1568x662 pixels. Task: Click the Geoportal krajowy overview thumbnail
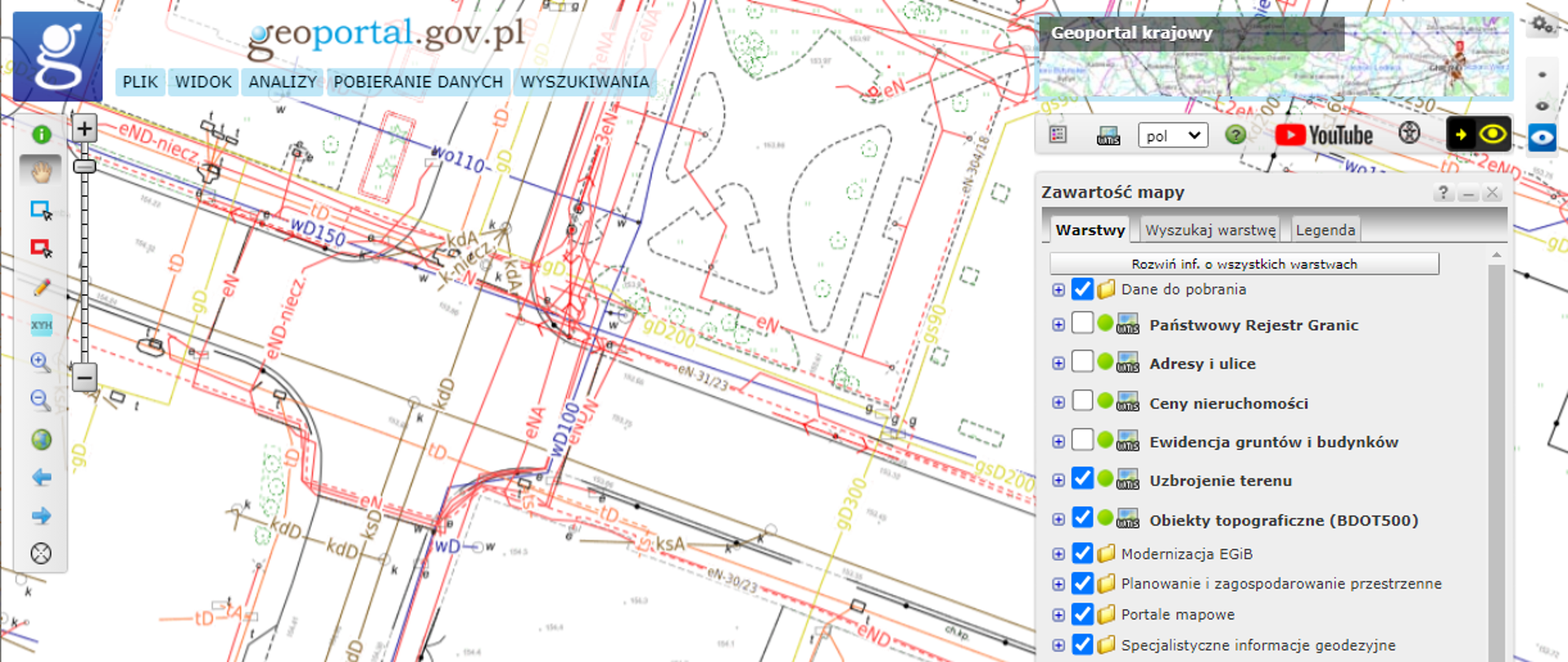[1274, 57]
